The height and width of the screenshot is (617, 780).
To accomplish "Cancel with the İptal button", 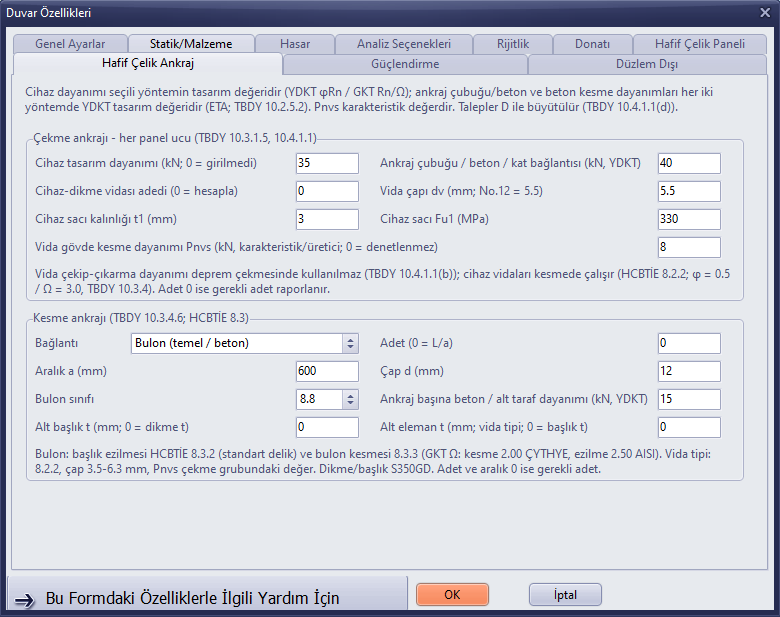I will click(x=565, y=595).
